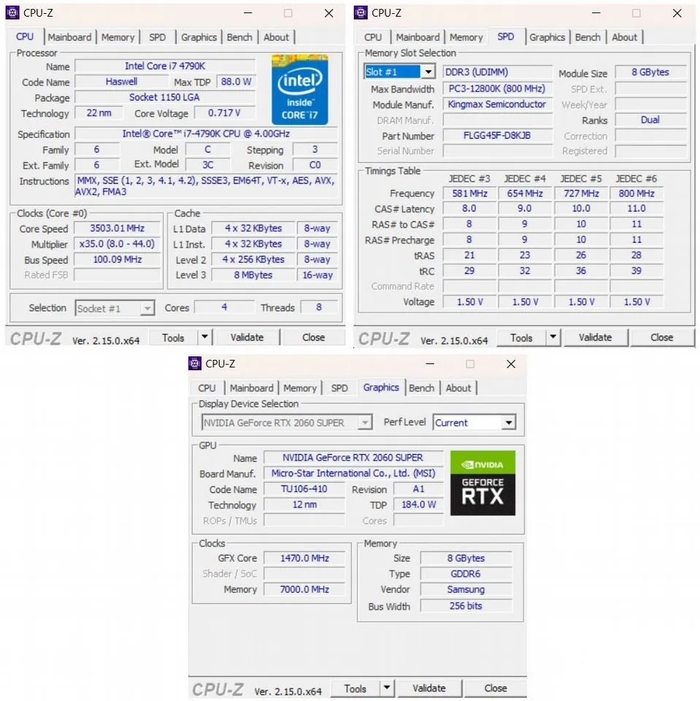This screenshot has height=701, width=700.
Task: Click the Part Number field FLGG45F-D8KJB
Action: pos(497,135)
